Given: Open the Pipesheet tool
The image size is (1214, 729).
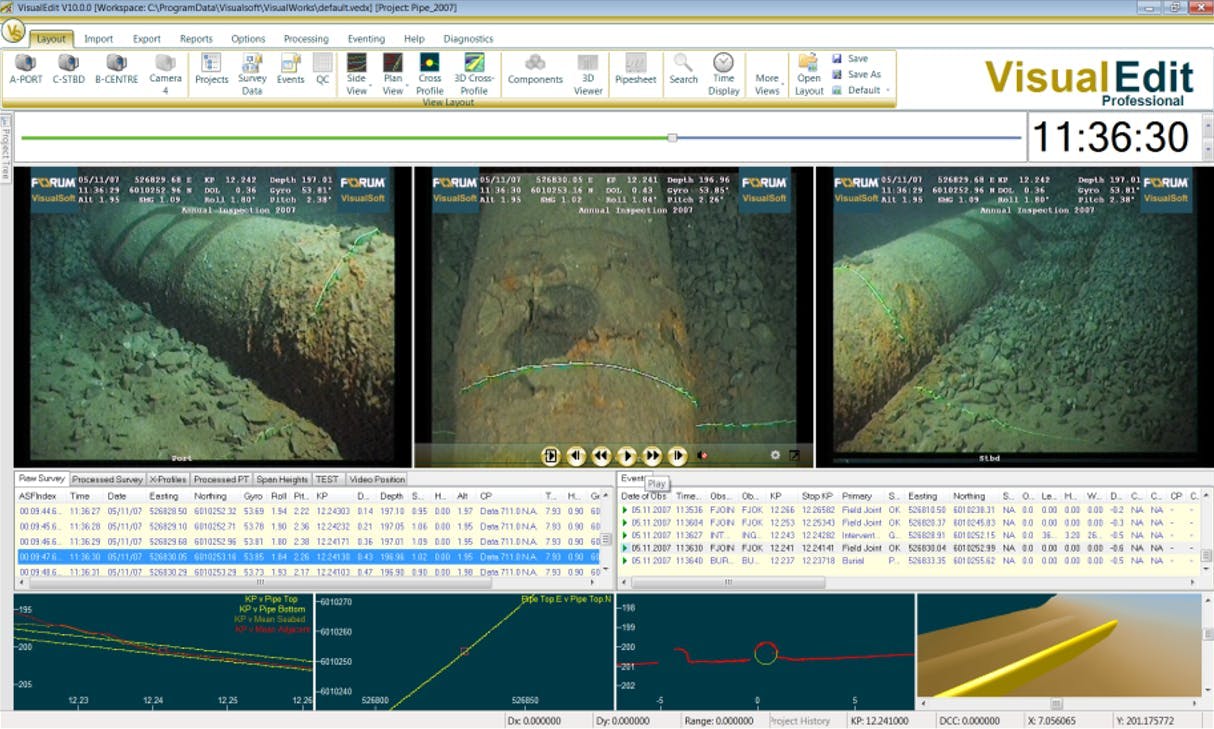Looking at the screenshot, I should click(635, 72).
